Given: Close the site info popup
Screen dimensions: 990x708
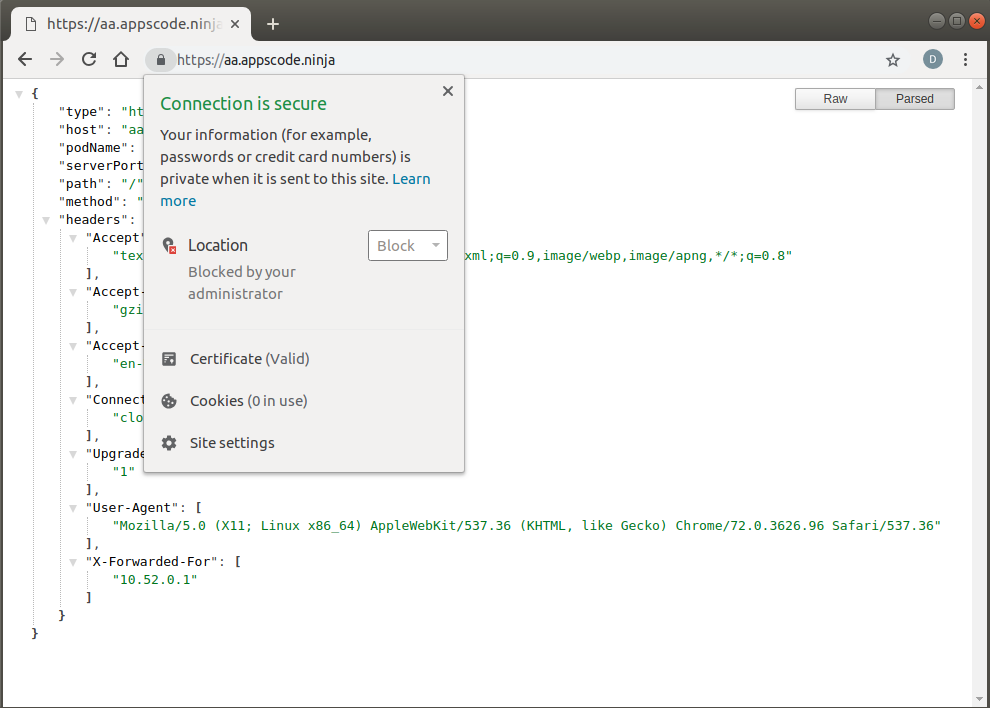Looking at the screenshot, I should 447,91.
